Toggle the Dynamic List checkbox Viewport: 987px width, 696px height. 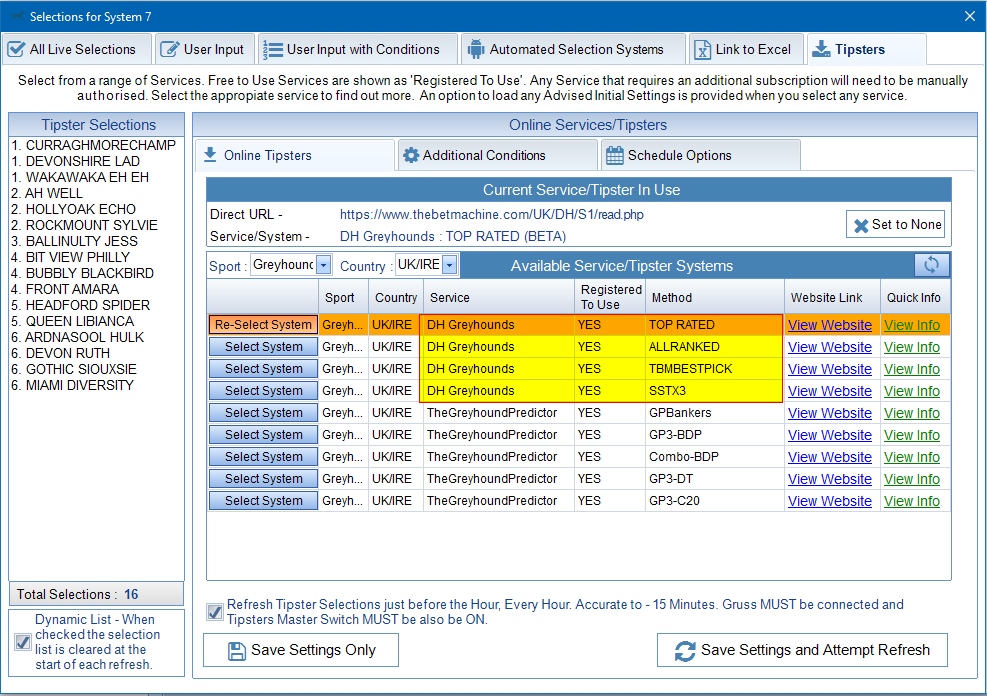tap(23, 642)
